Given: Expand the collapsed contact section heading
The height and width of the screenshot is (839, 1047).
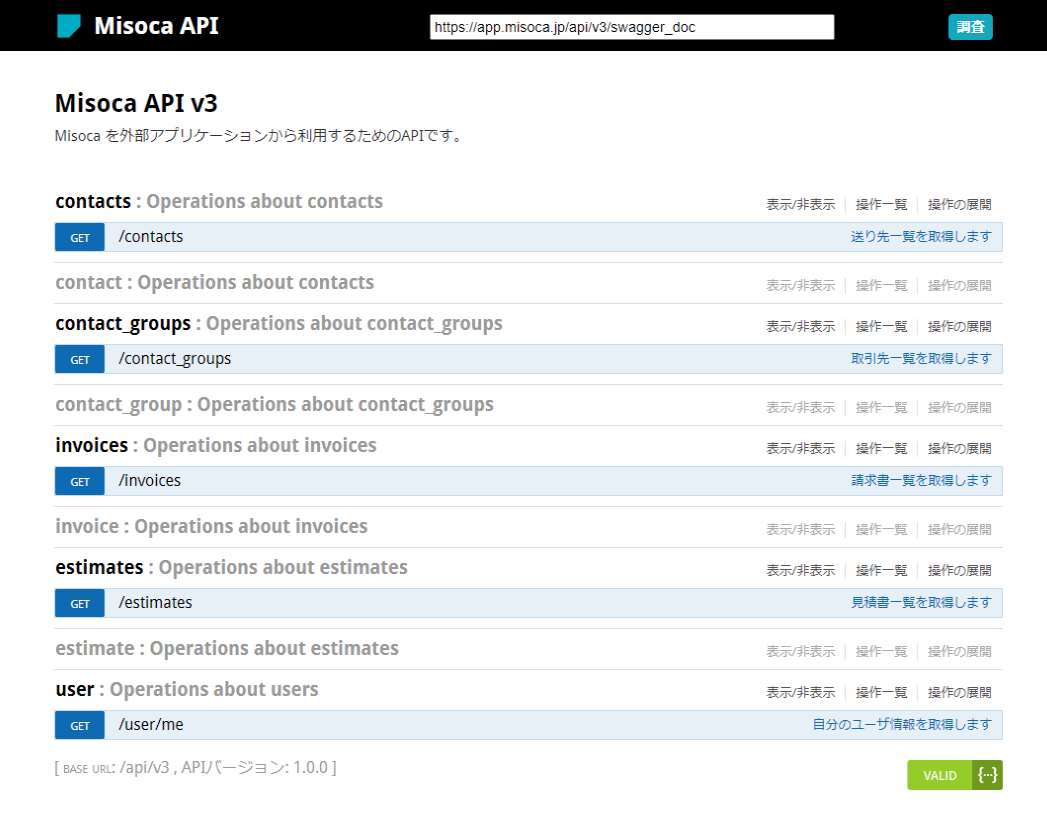Looking at the screenshot, I should click(x=89, y=283).
